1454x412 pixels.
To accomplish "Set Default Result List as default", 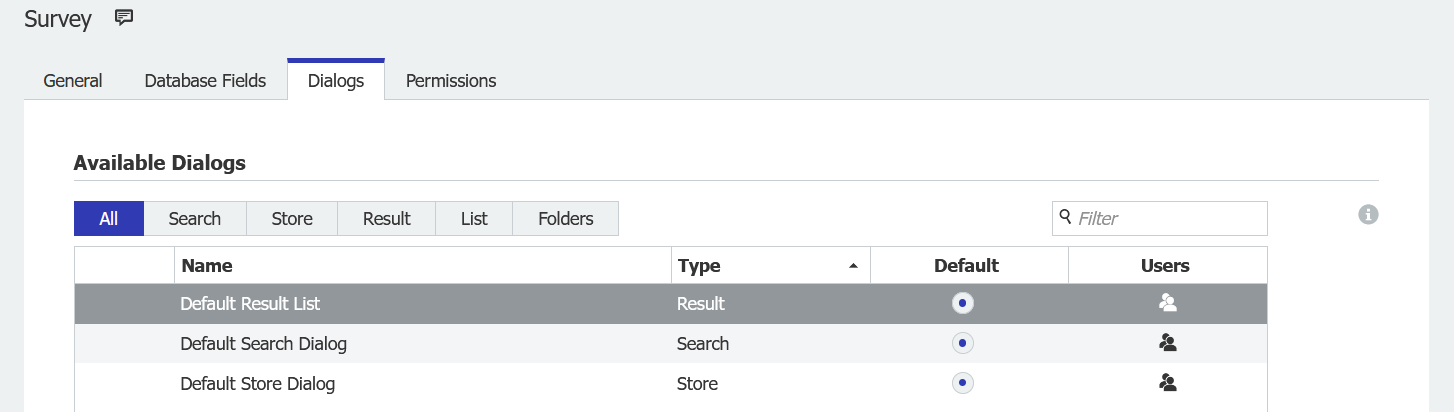I will coord(962,303).
